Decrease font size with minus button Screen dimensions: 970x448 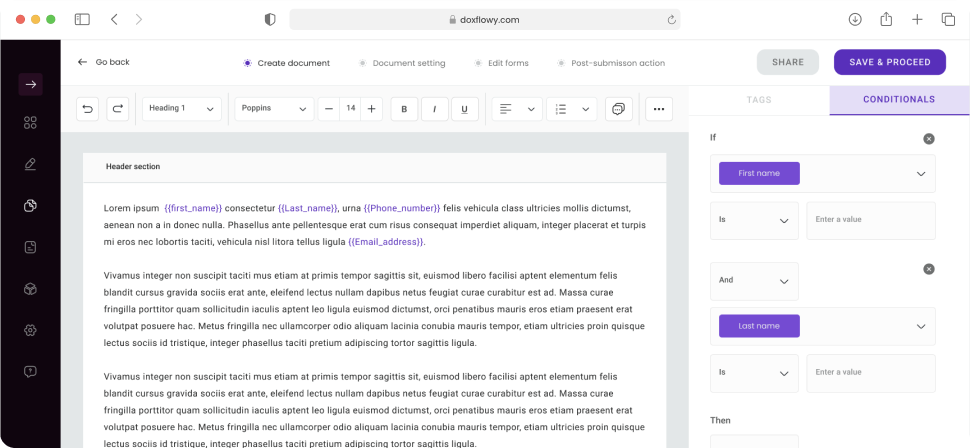click(329, 109)
